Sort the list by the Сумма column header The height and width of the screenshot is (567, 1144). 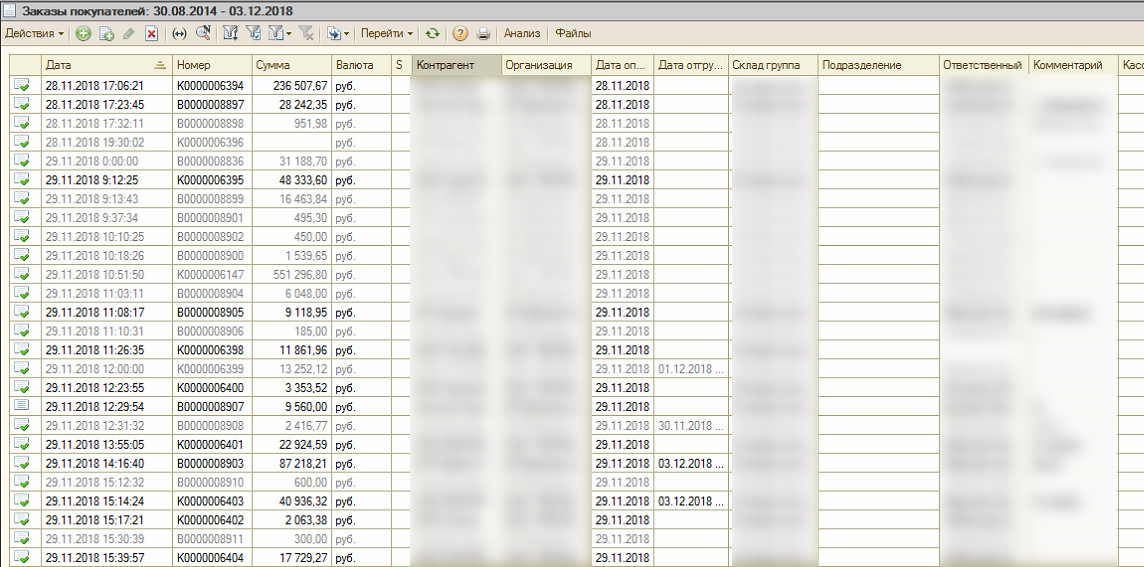290,65
